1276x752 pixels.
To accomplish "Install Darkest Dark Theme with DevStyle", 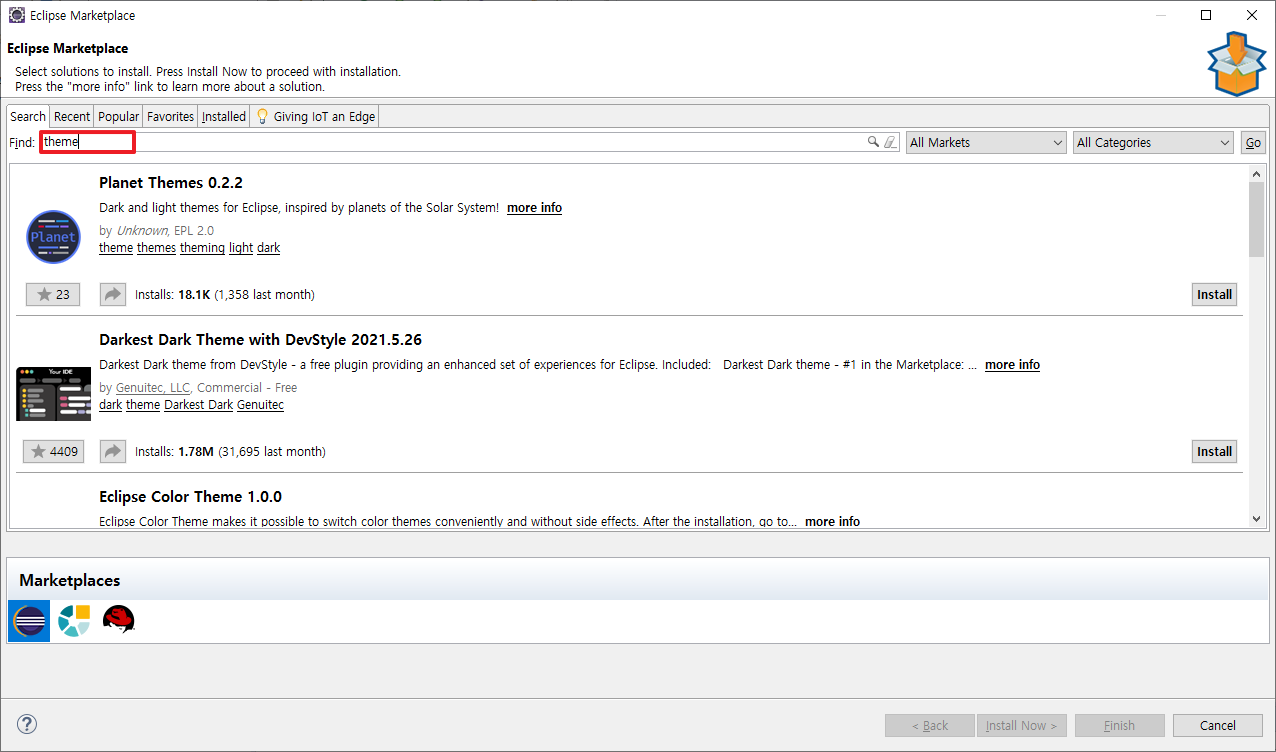I will (1214, 451).
